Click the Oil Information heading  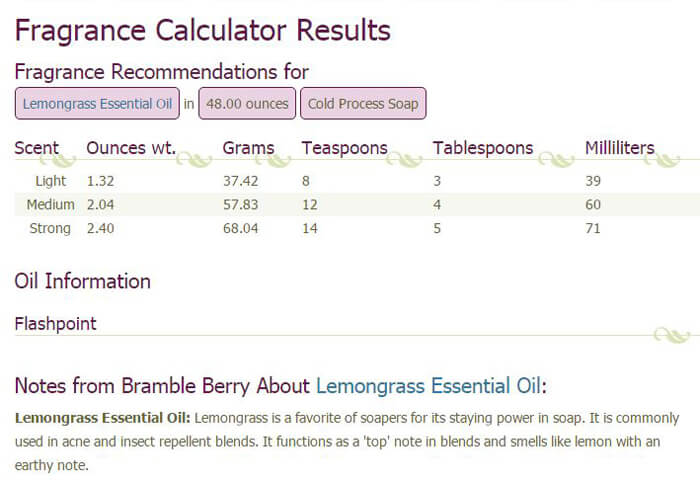(82, 281)
